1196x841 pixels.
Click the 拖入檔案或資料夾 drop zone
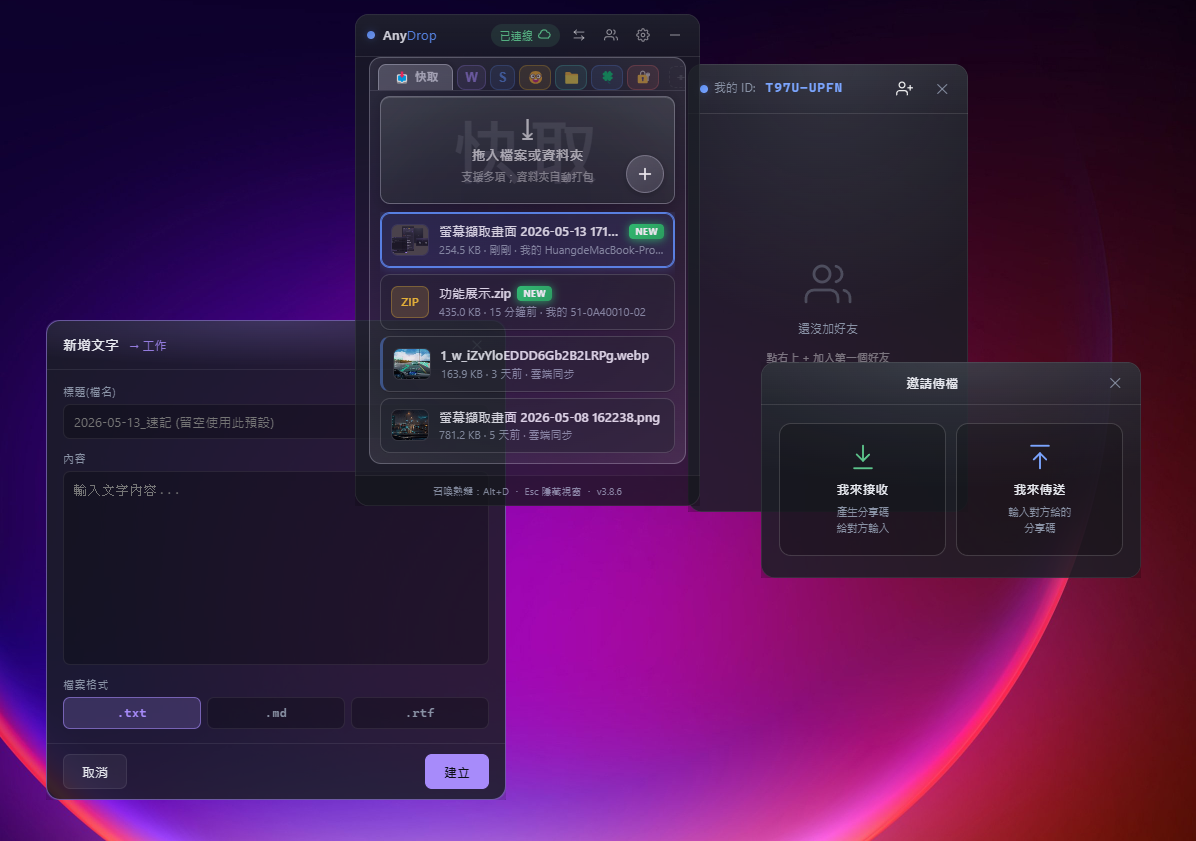pos(527,150)
